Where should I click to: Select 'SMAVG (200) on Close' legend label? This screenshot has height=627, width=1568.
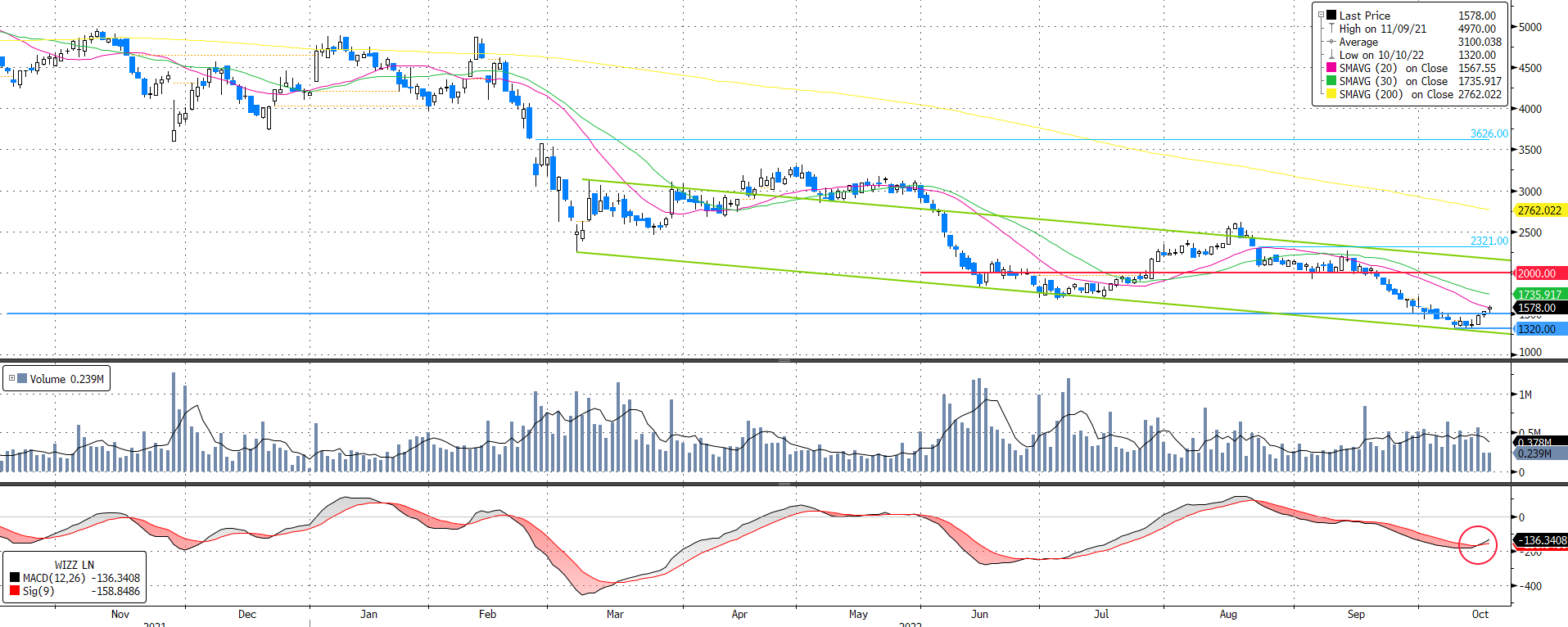pyautogui.click(x=1396, y=94)
